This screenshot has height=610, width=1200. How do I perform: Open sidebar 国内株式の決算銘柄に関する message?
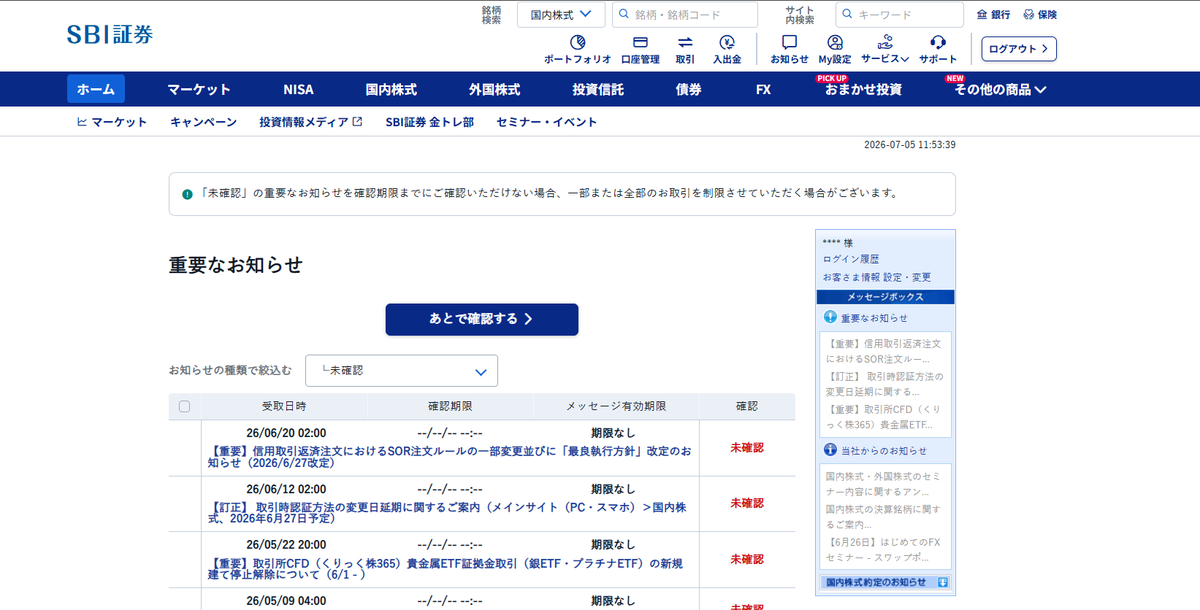884,516
